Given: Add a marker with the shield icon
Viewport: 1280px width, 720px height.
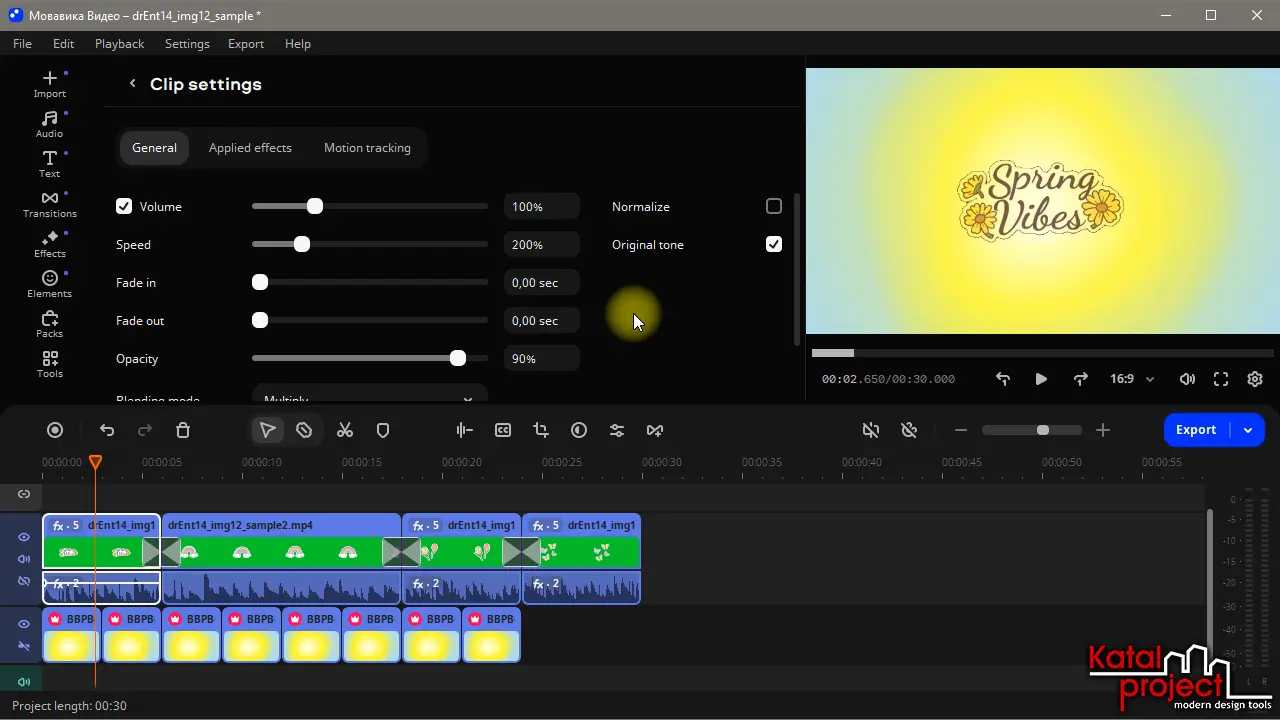Looking at the screenshot, I should click(383, 430).
